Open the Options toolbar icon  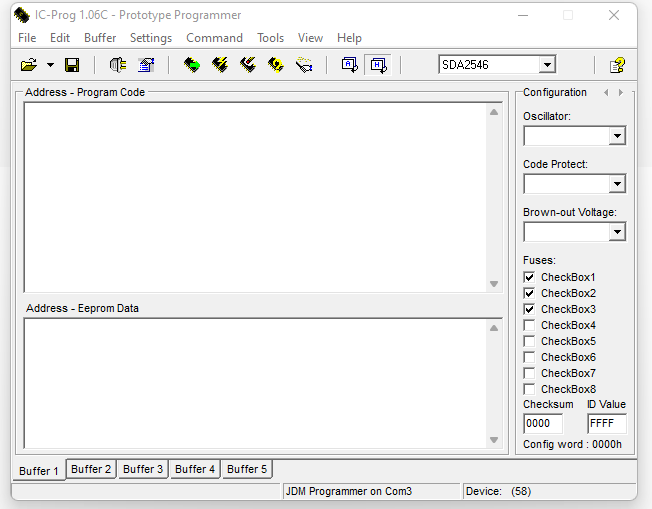146,65
